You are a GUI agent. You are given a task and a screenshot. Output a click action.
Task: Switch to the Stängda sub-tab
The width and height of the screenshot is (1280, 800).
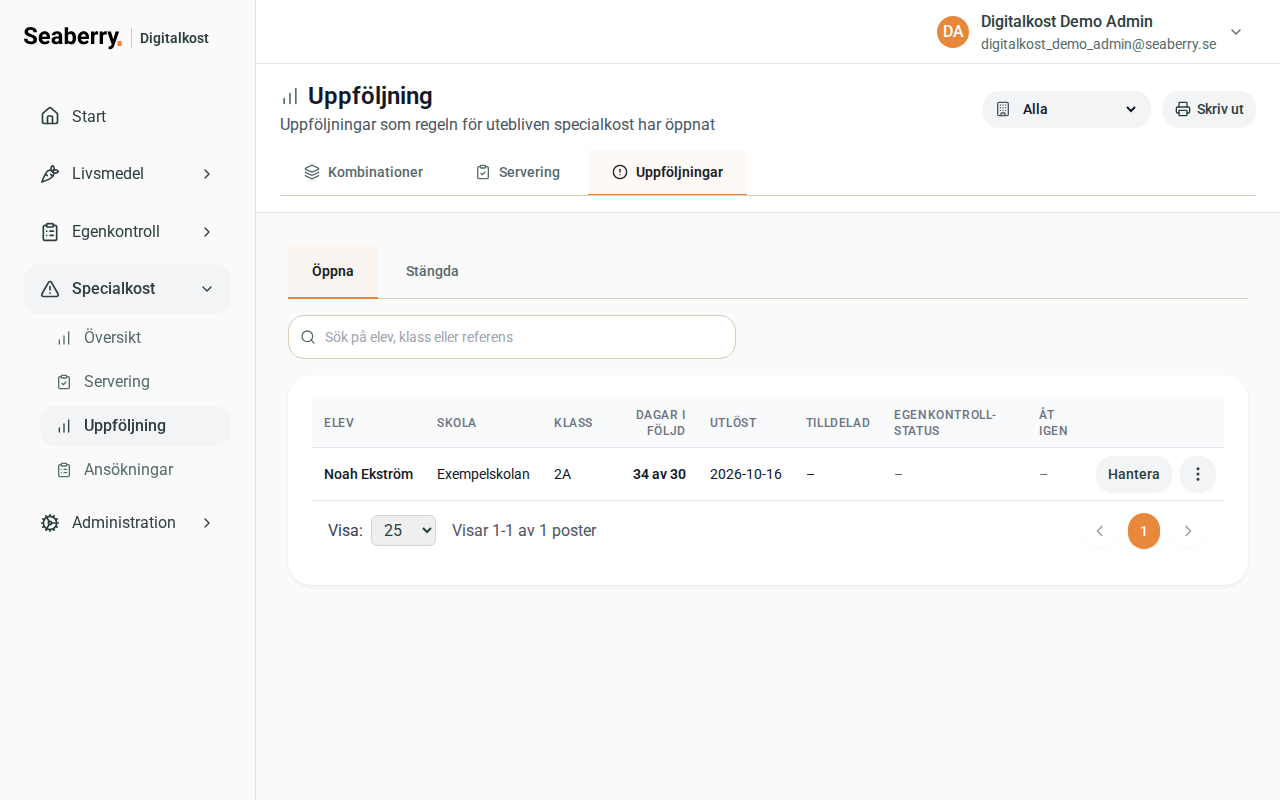(432, 271)
